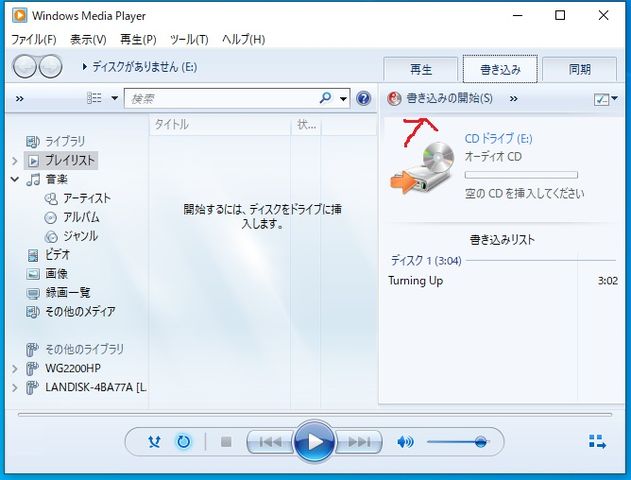Sort by the タイトル column header
The width and height of the screenshot is (631, 480).
[220, 125]
